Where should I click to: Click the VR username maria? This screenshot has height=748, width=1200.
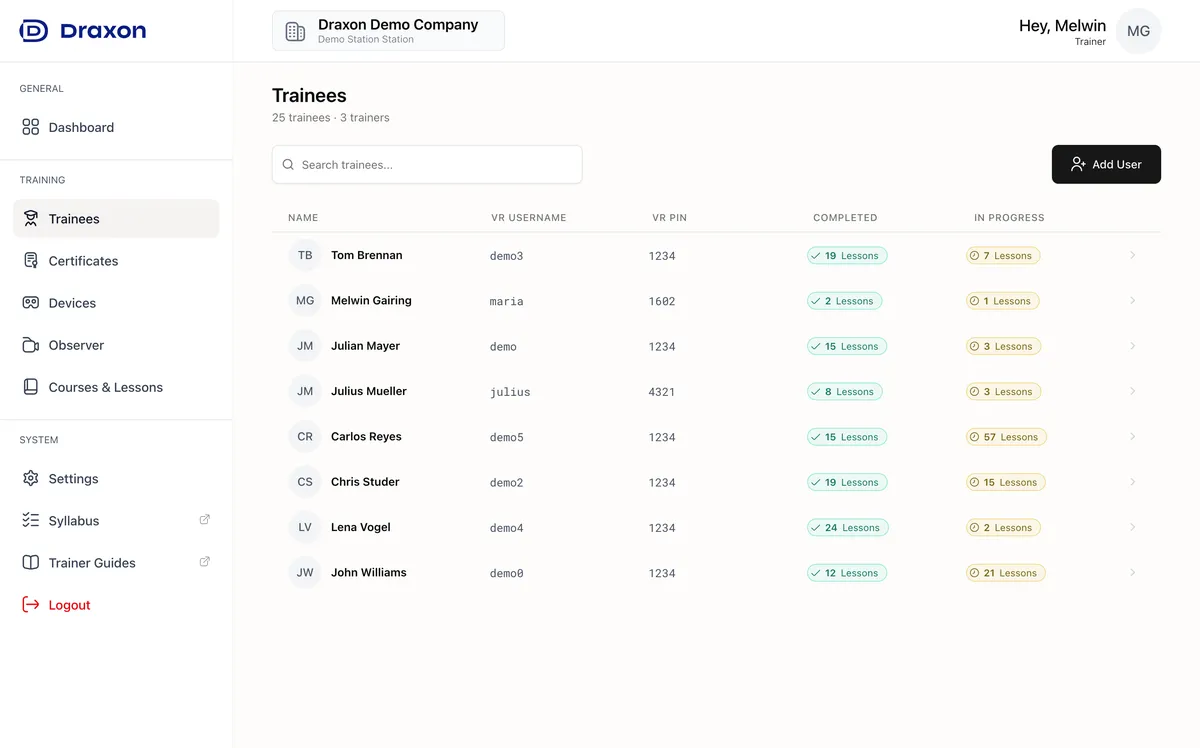tap(507, 301)
